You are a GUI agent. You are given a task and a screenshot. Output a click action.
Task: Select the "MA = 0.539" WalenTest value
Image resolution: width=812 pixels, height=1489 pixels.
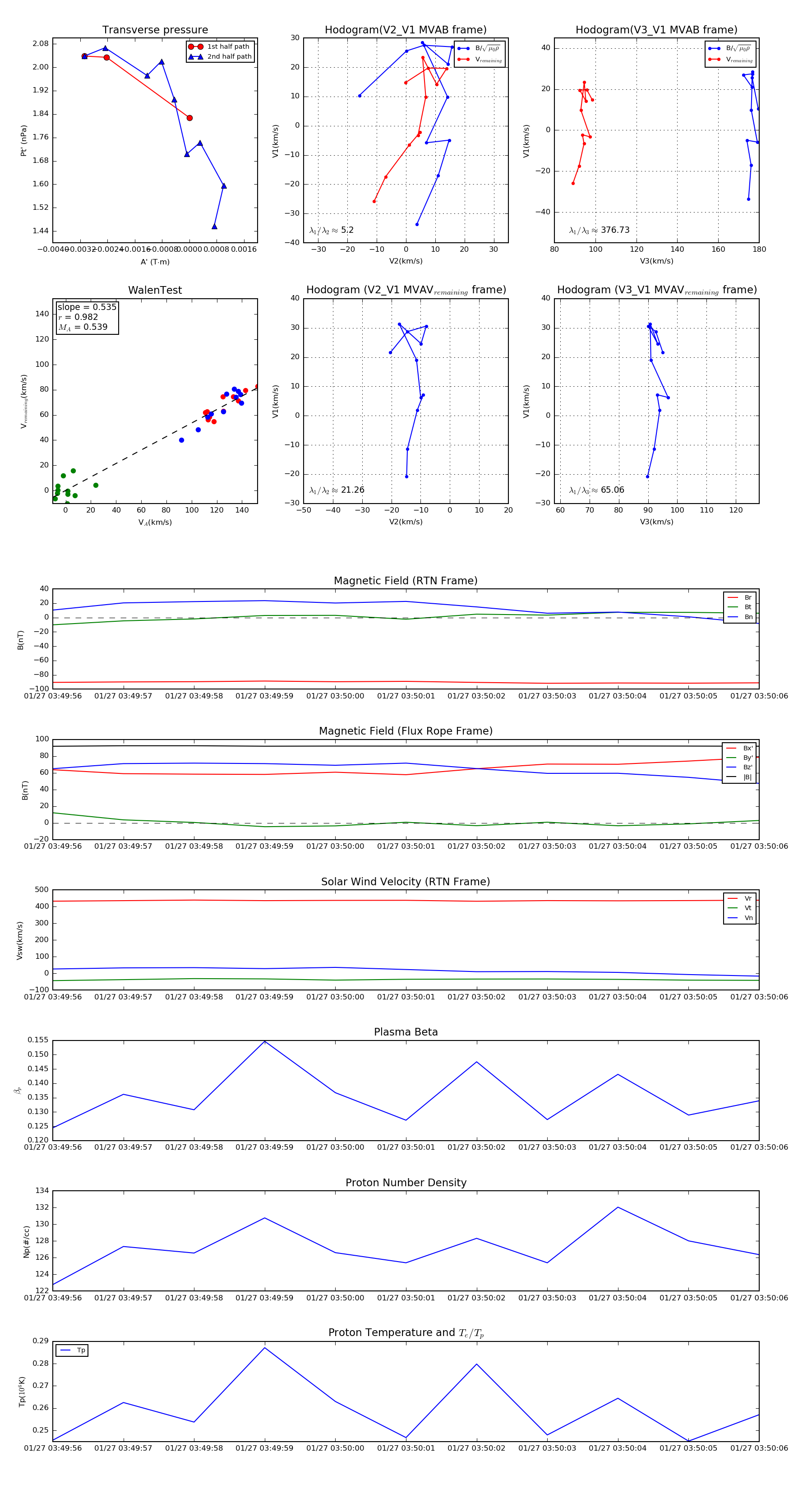[x=83, y=327]
